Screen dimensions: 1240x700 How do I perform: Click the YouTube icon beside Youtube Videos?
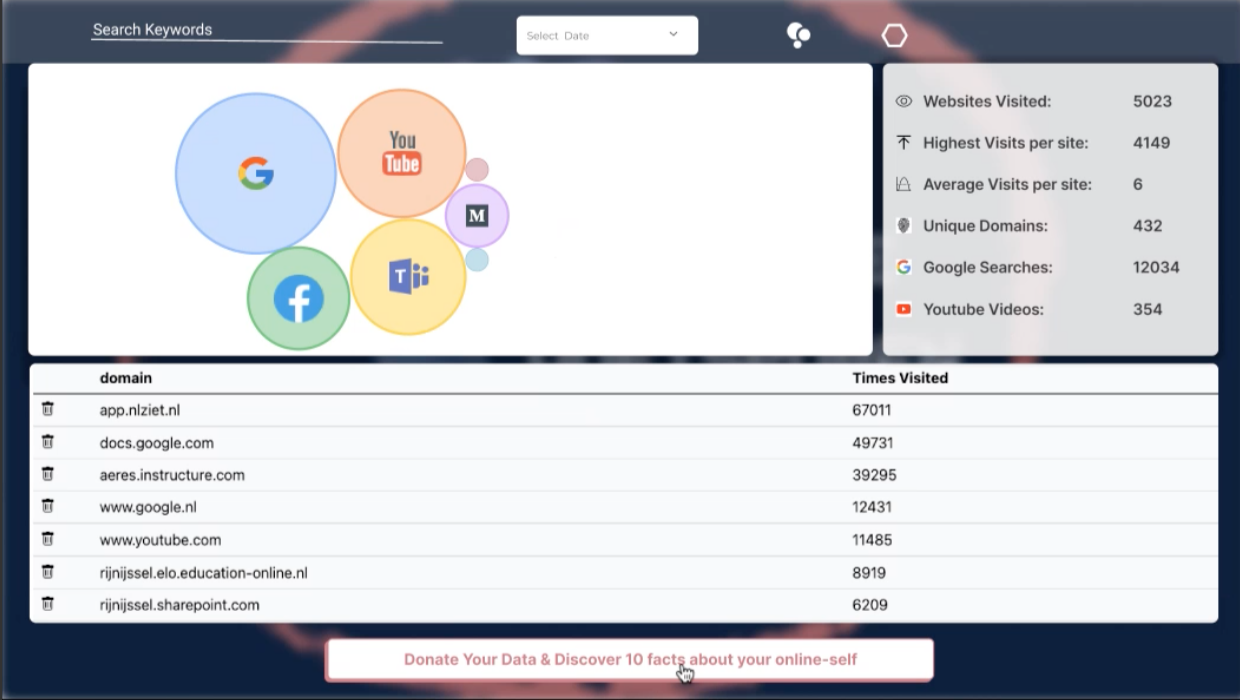pyautogui.click(x=904, y=309)
